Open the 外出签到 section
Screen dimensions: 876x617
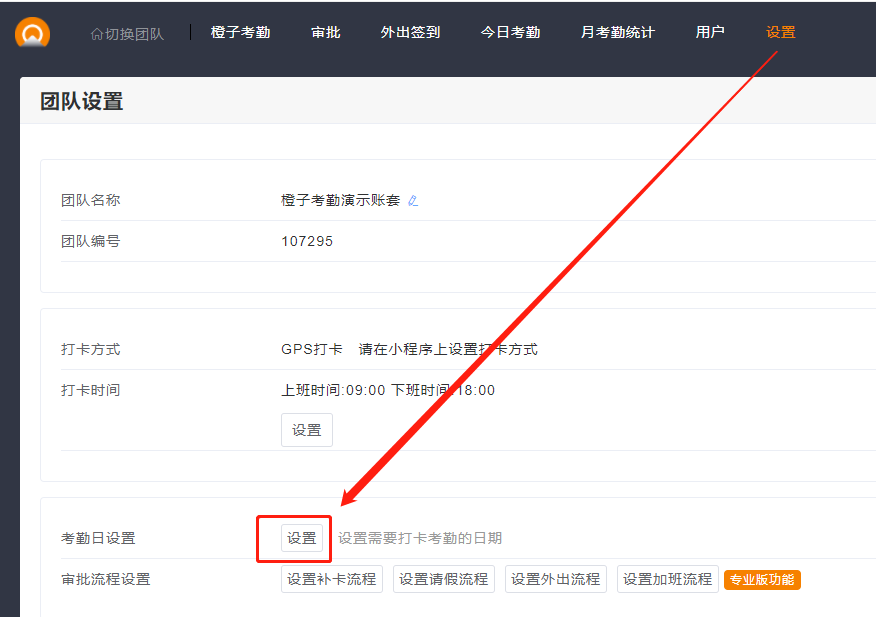click(x=410, y=32)
